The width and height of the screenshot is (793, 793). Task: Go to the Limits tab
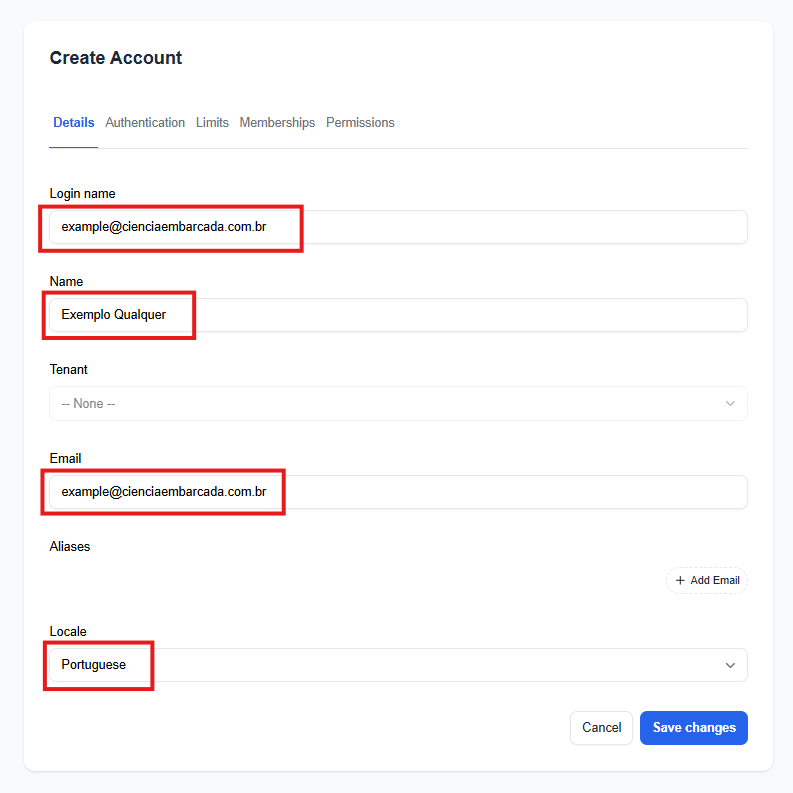pos(212,123)
